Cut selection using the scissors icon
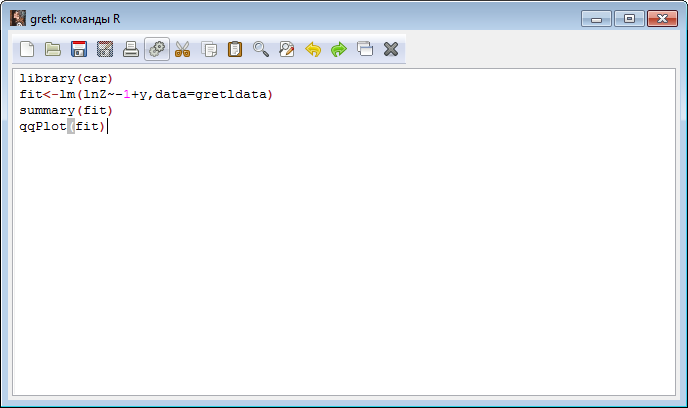The height and width of the screenshot is (408, 688). tap(183, 49)
